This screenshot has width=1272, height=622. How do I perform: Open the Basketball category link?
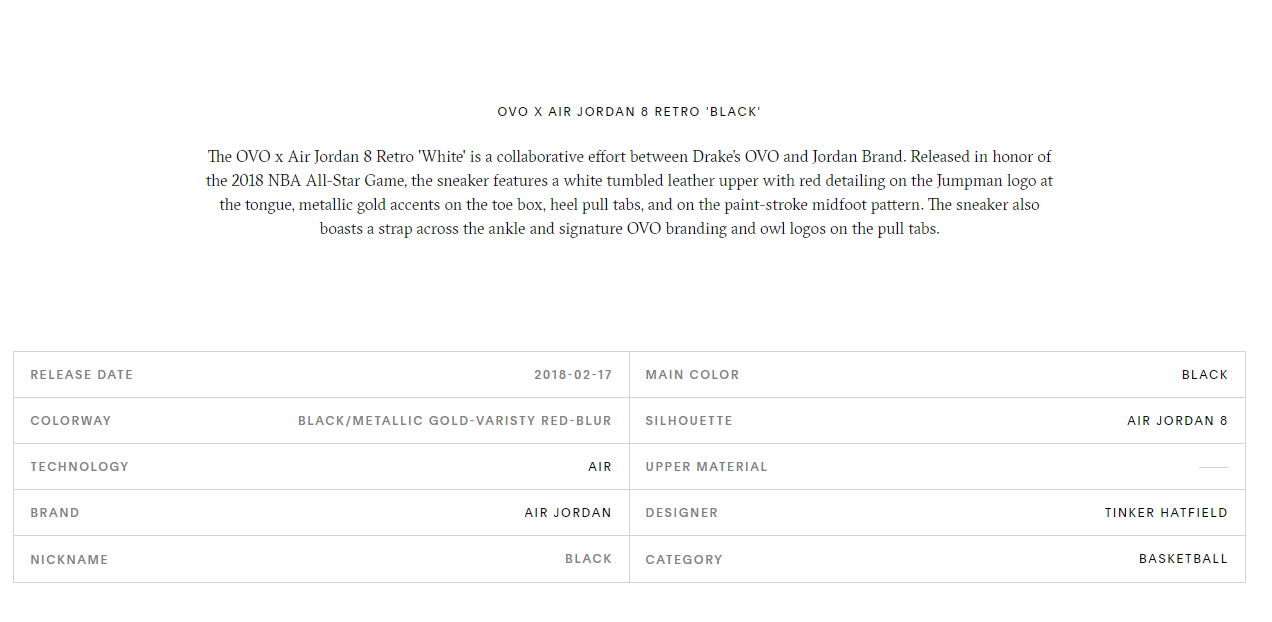[1183, 559]
